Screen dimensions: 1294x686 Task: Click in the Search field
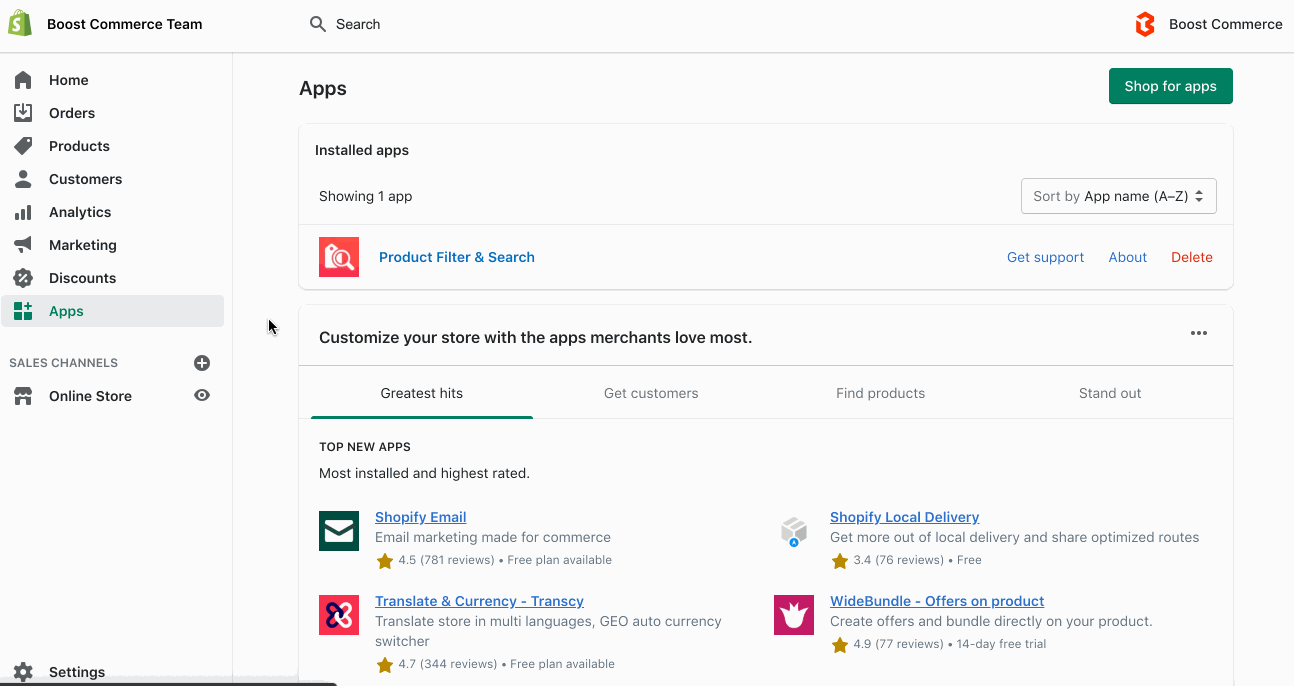tap(358, 24)
